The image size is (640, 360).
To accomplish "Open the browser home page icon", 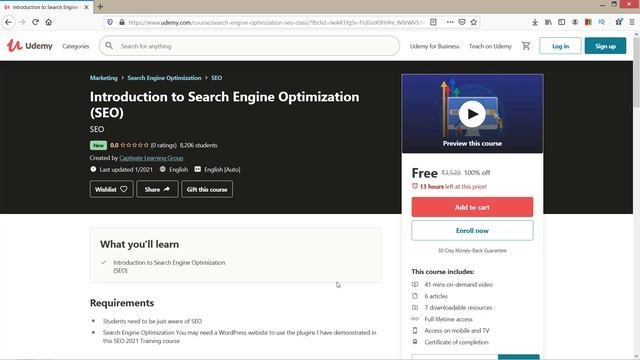I will point(49,22).
